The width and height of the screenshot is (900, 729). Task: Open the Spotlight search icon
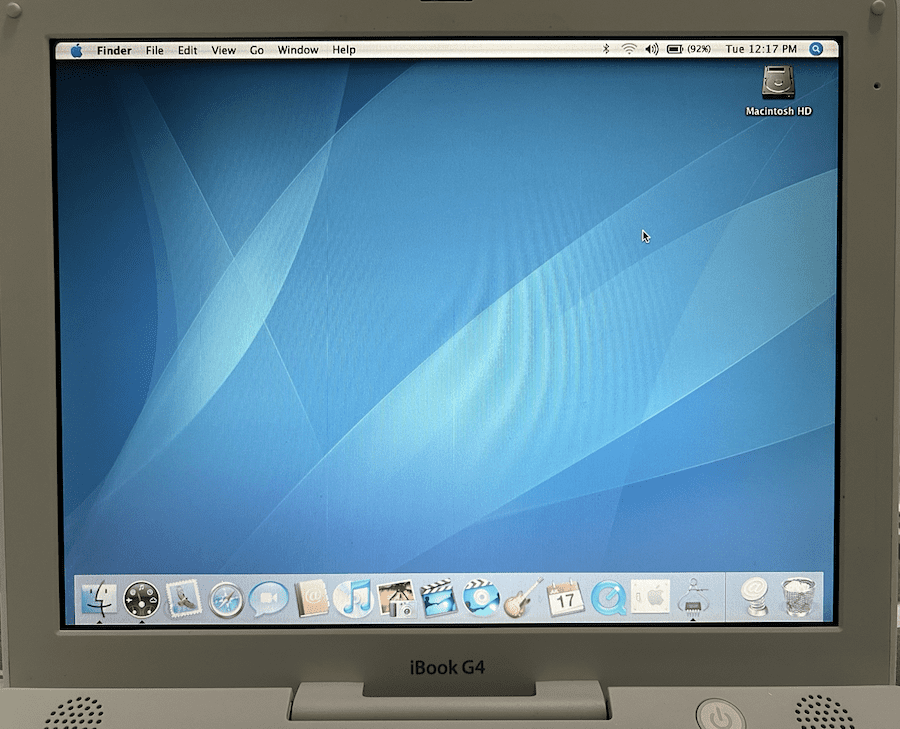816,49
